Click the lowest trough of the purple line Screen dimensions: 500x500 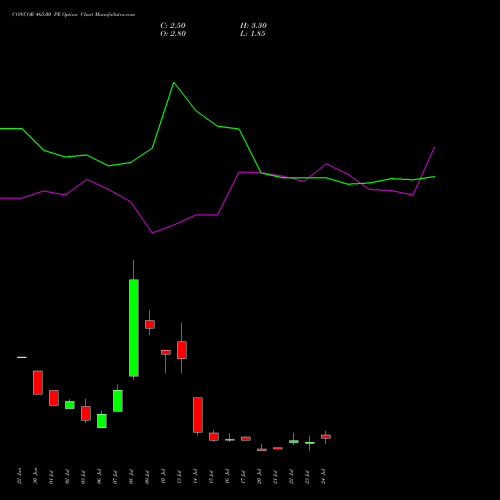152,233
